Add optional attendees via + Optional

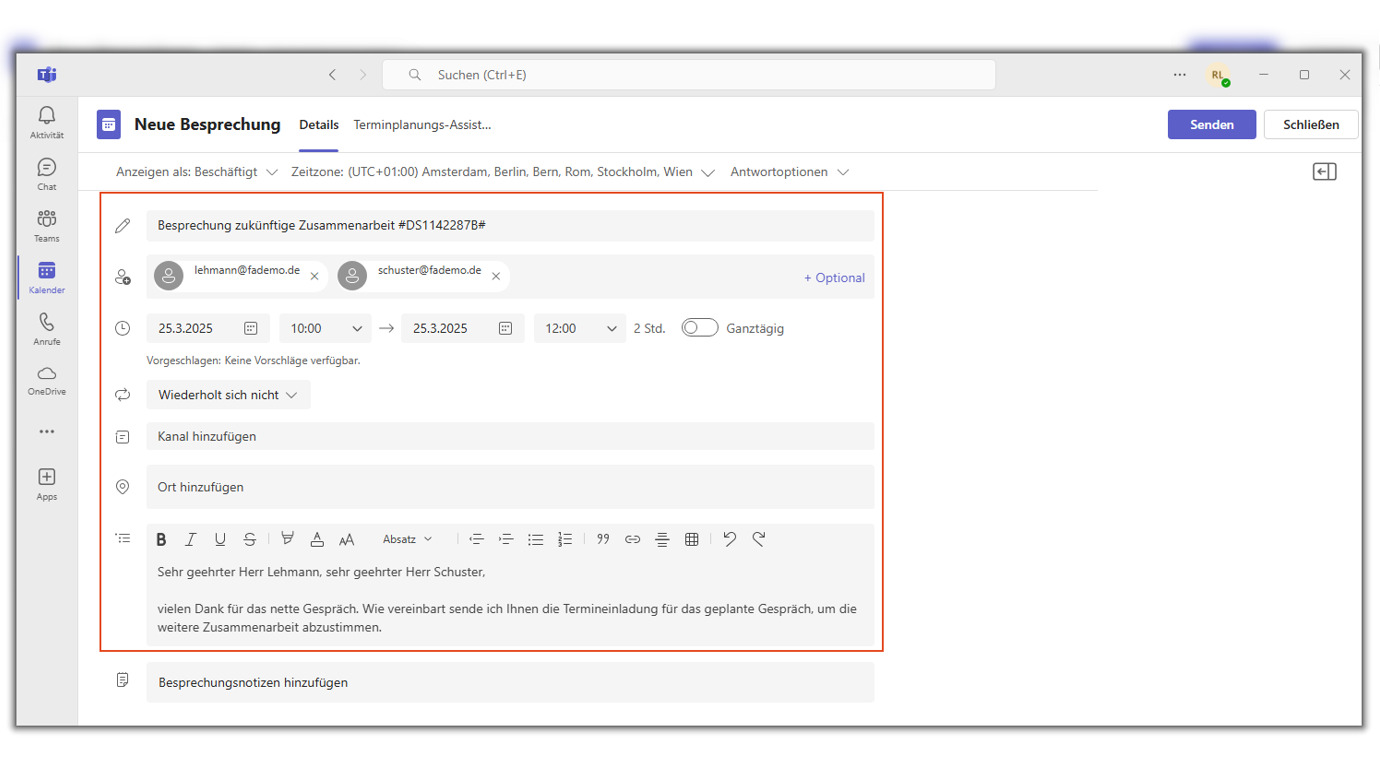coord(834,278)
